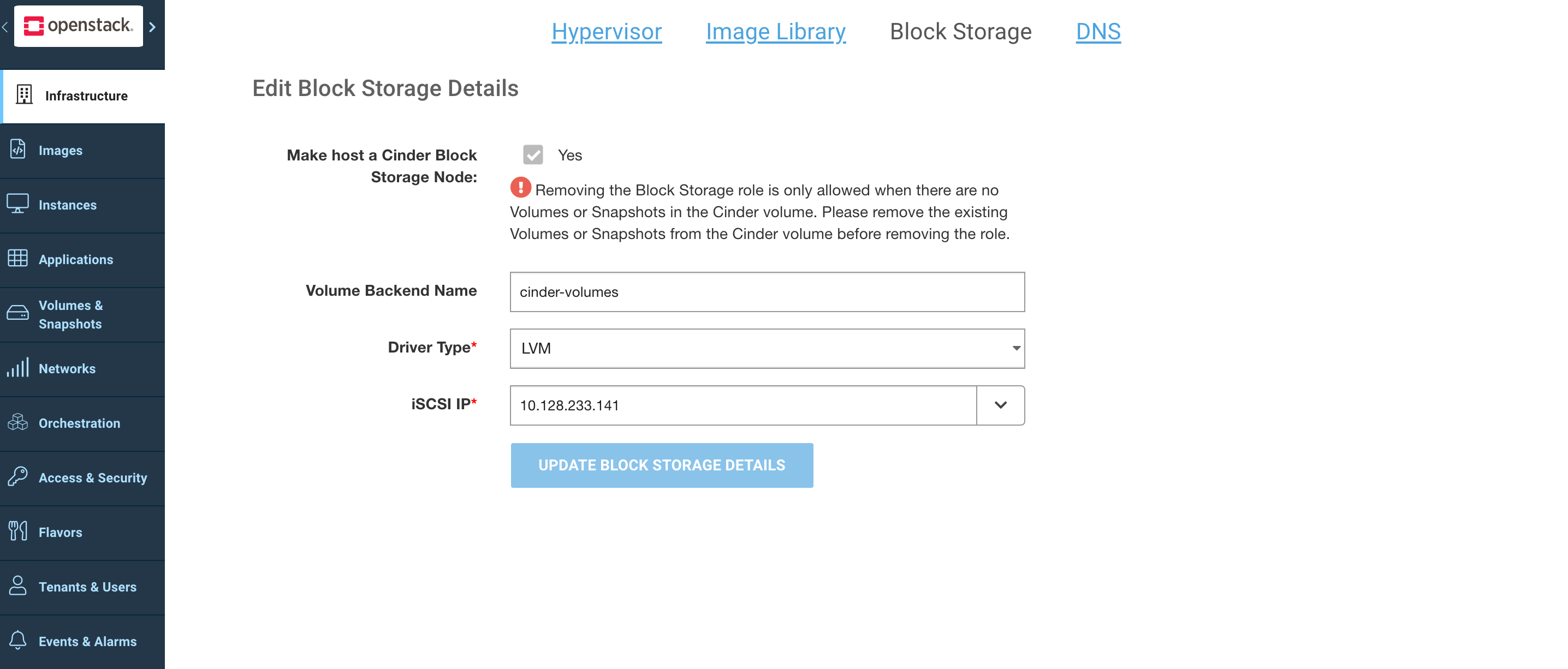The width and height of the screenshot is (1568, 669).
Task: Open the Image Library link
Action: [x=775, y=32]
